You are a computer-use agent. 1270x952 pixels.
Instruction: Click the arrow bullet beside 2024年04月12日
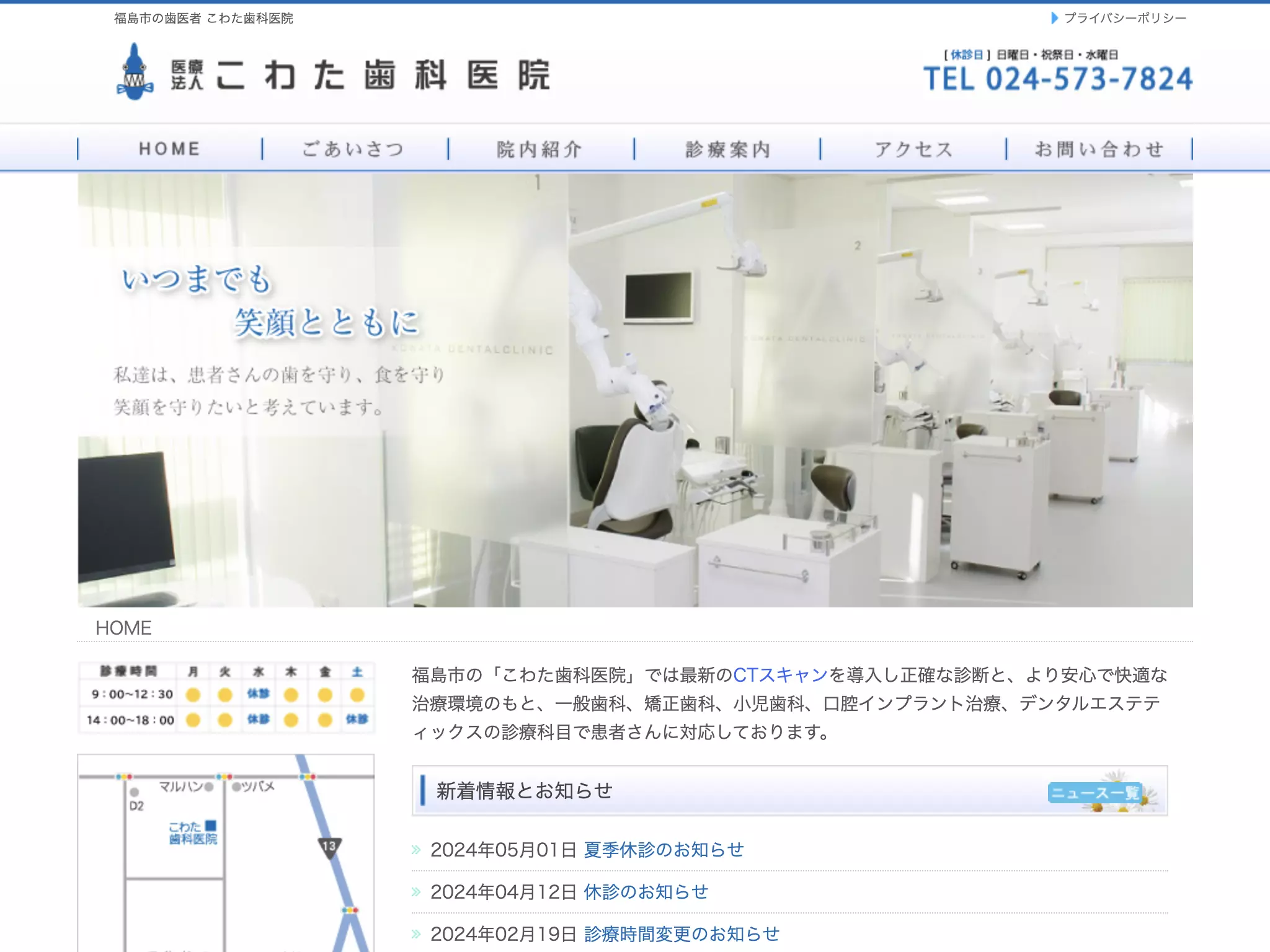click(x=416, y=892)
